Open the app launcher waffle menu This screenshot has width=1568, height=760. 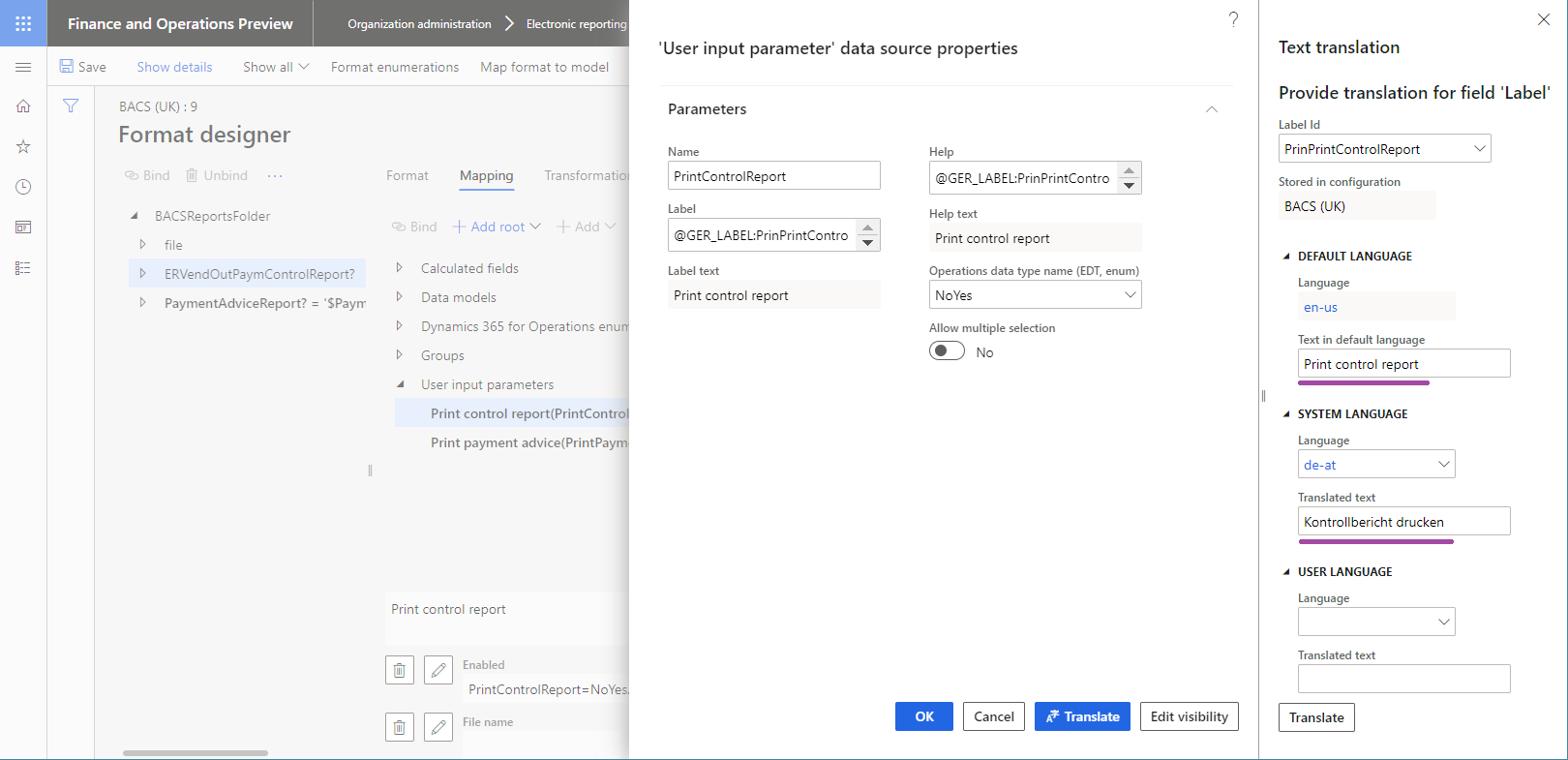pos(23,23)
